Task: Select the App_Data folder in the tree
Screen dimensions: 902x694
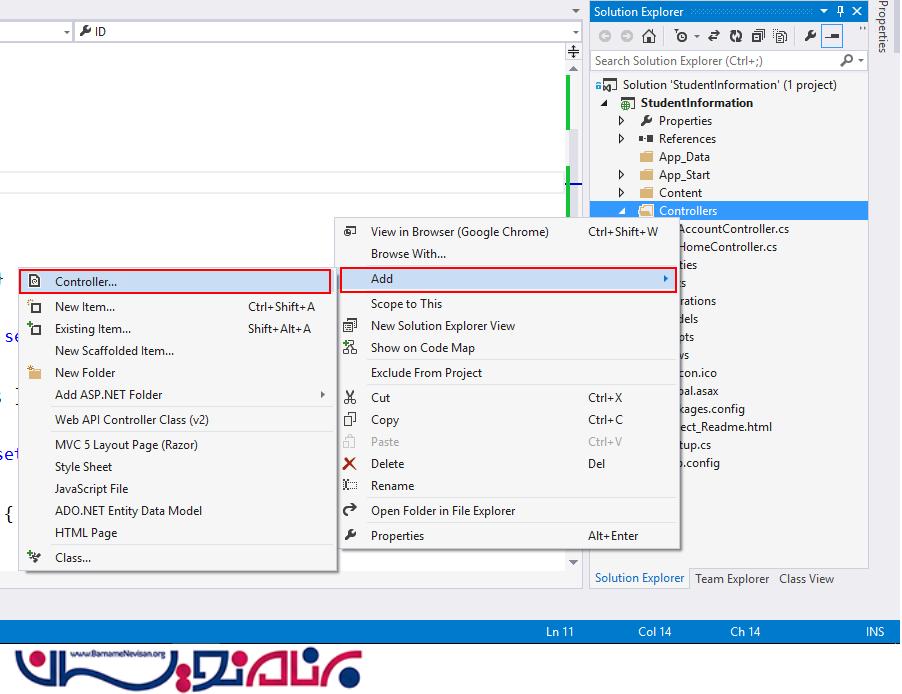Action: pos(684,157)
